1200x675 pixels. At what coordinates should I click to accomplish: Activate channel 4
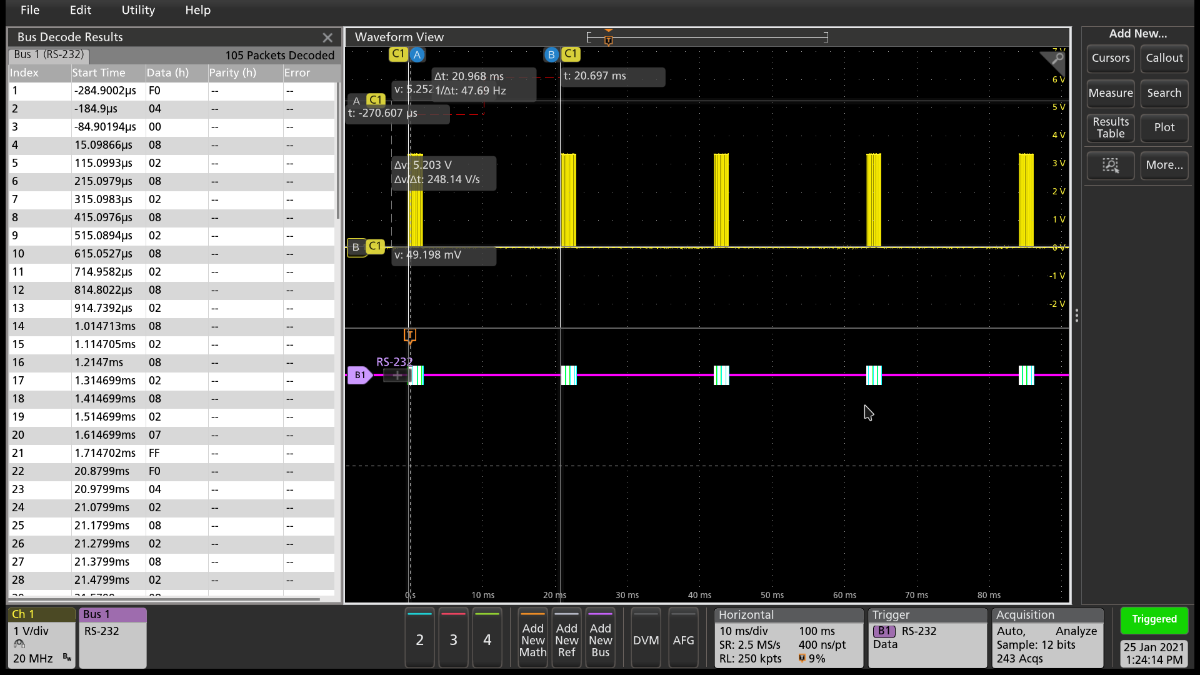click(x=487, y=637)
